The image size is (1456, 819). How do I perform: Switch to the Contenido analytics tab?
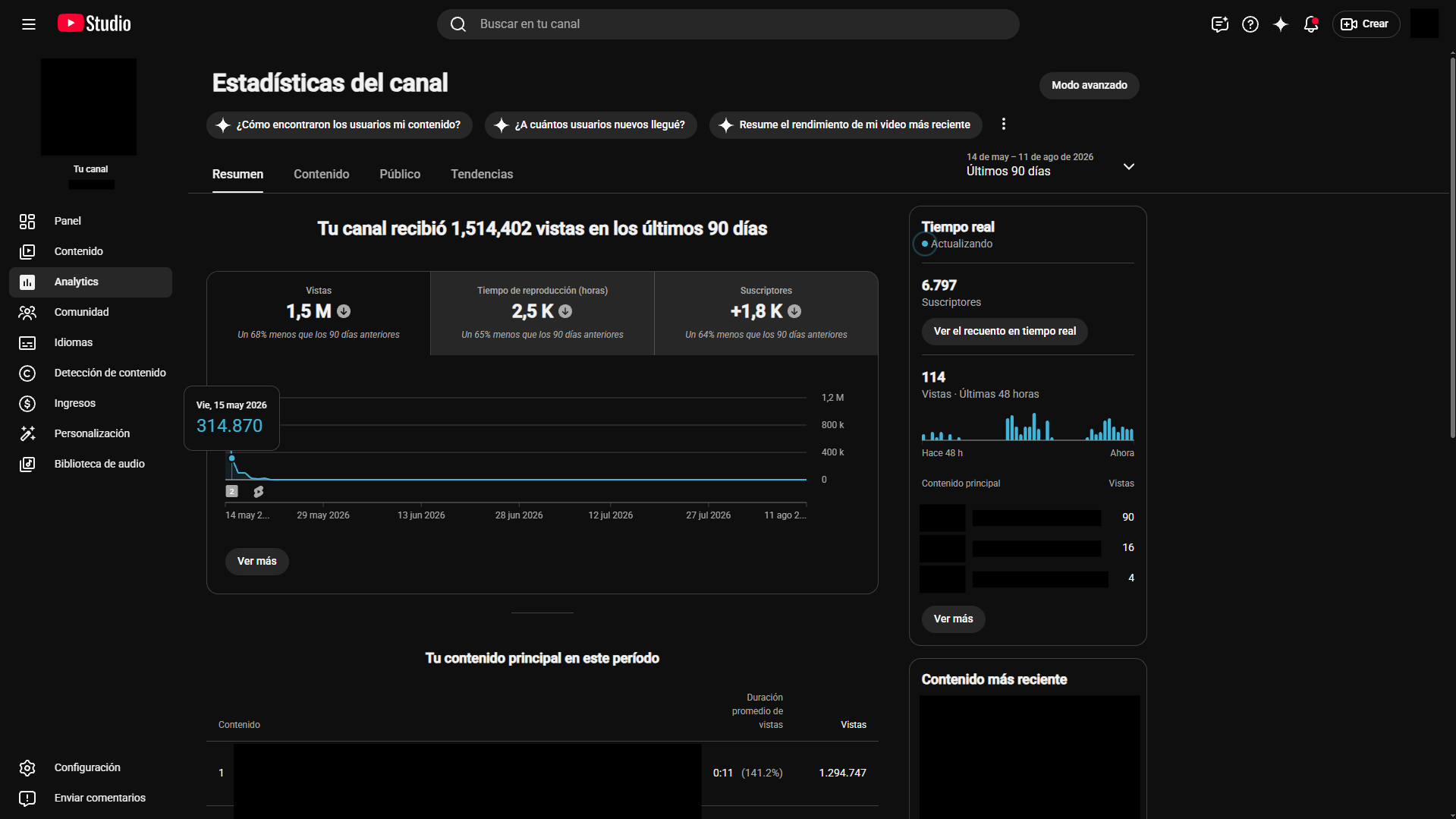pyautogui.click(x=322, y=175)
